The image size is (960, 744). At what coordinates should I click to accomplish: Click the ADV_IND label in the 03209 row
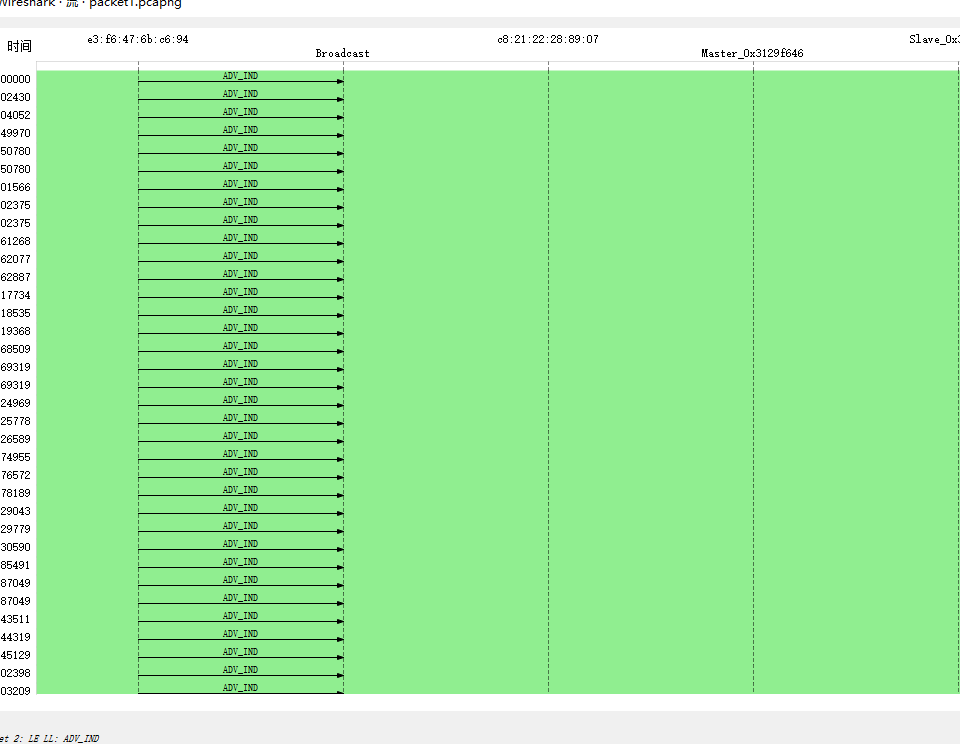coord(240,688)
